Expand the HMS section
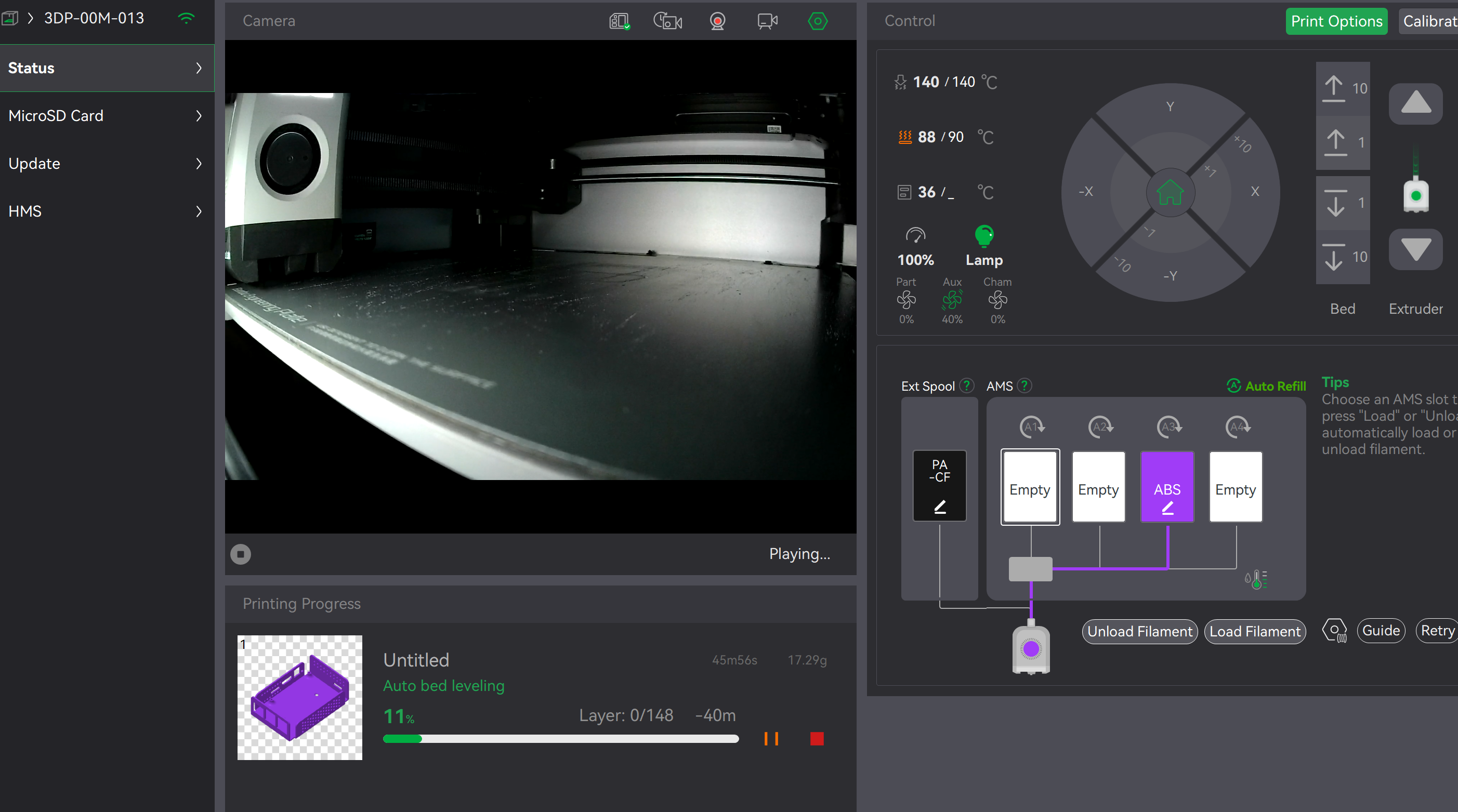 click(x=107, y=211)
